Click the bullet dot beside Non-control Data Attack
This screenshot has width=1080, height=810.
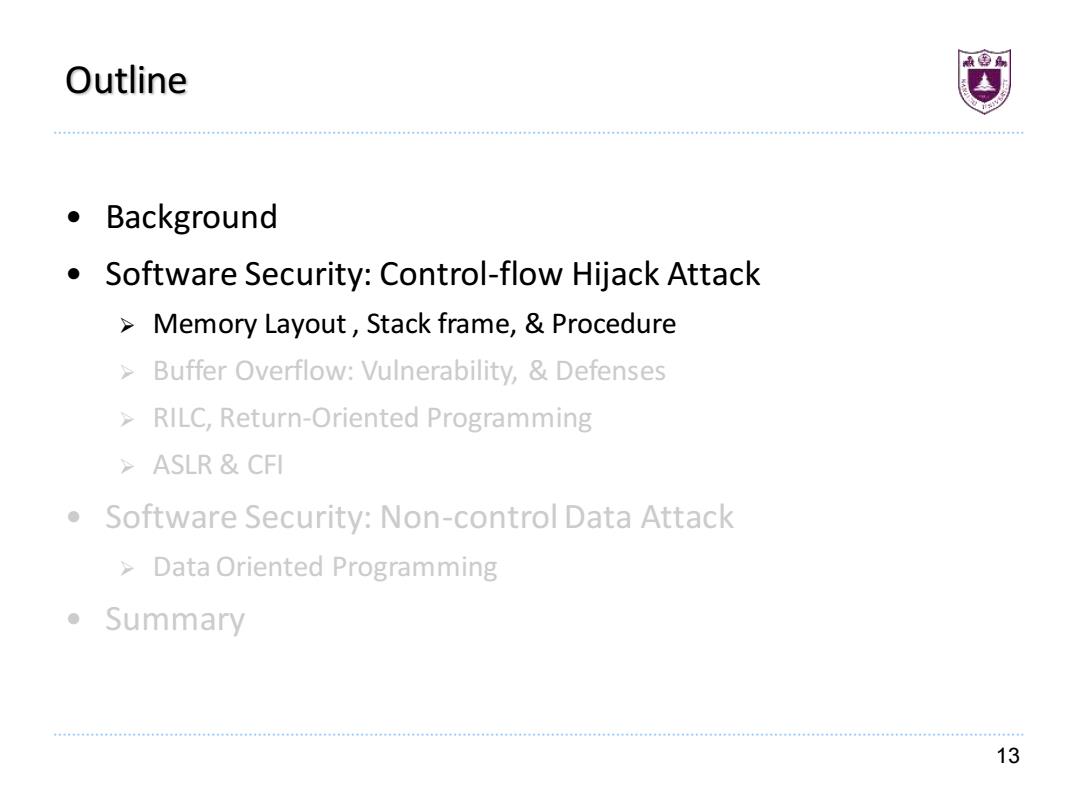coord(74,517)
